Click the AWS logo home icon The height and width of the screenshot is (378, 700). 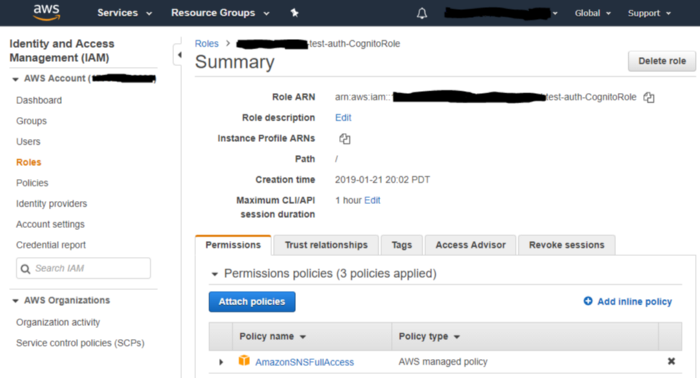[x=46, y=12]
